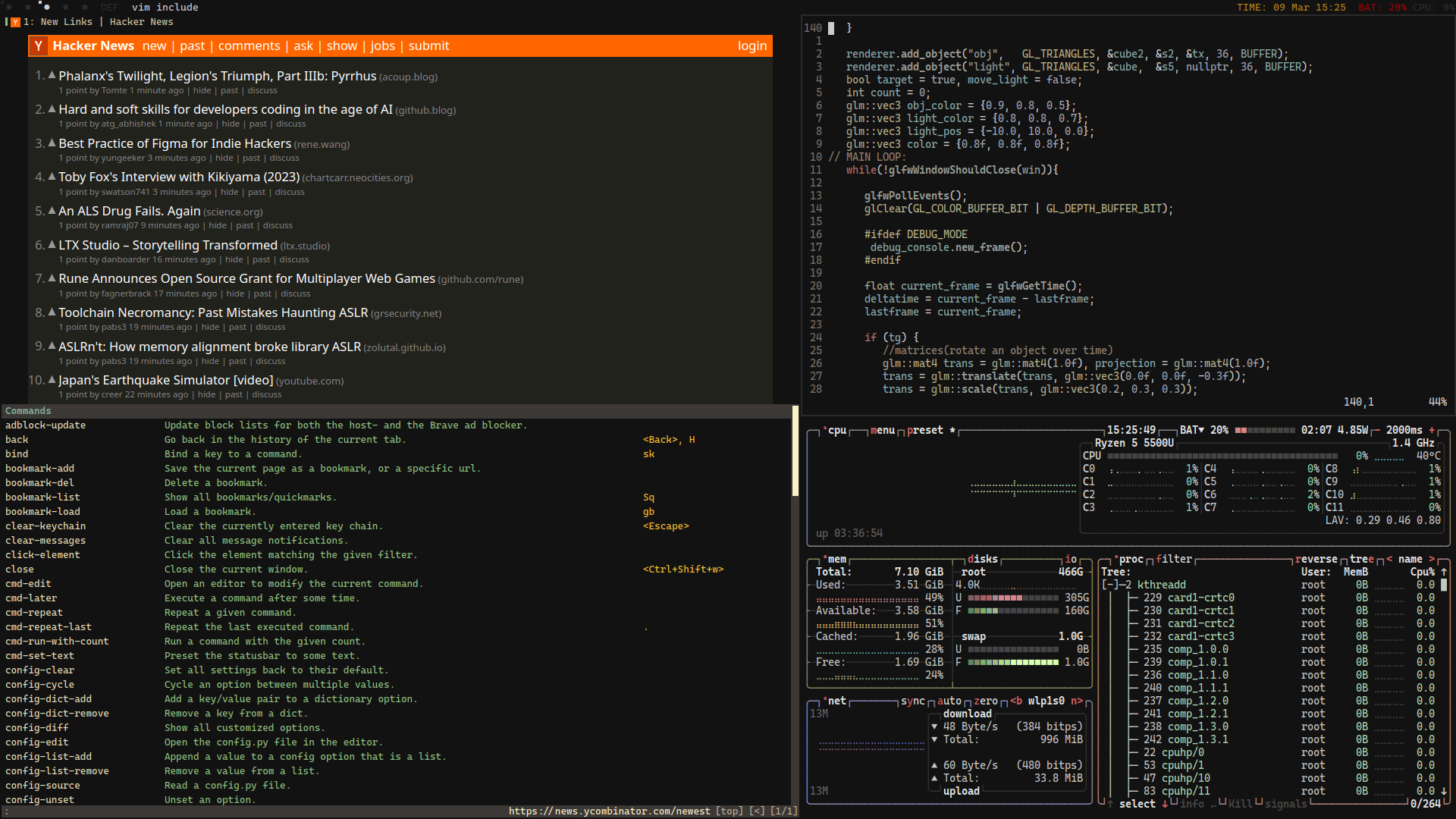1456x819 pixels.
Task: Open discuss for An ALS Drug Fails
Action: pos(278,225)
